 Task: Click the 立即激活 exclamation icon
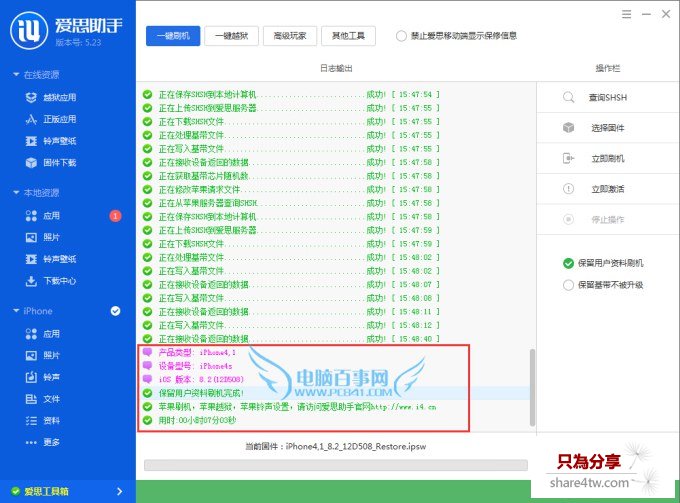tap(569, 189)
